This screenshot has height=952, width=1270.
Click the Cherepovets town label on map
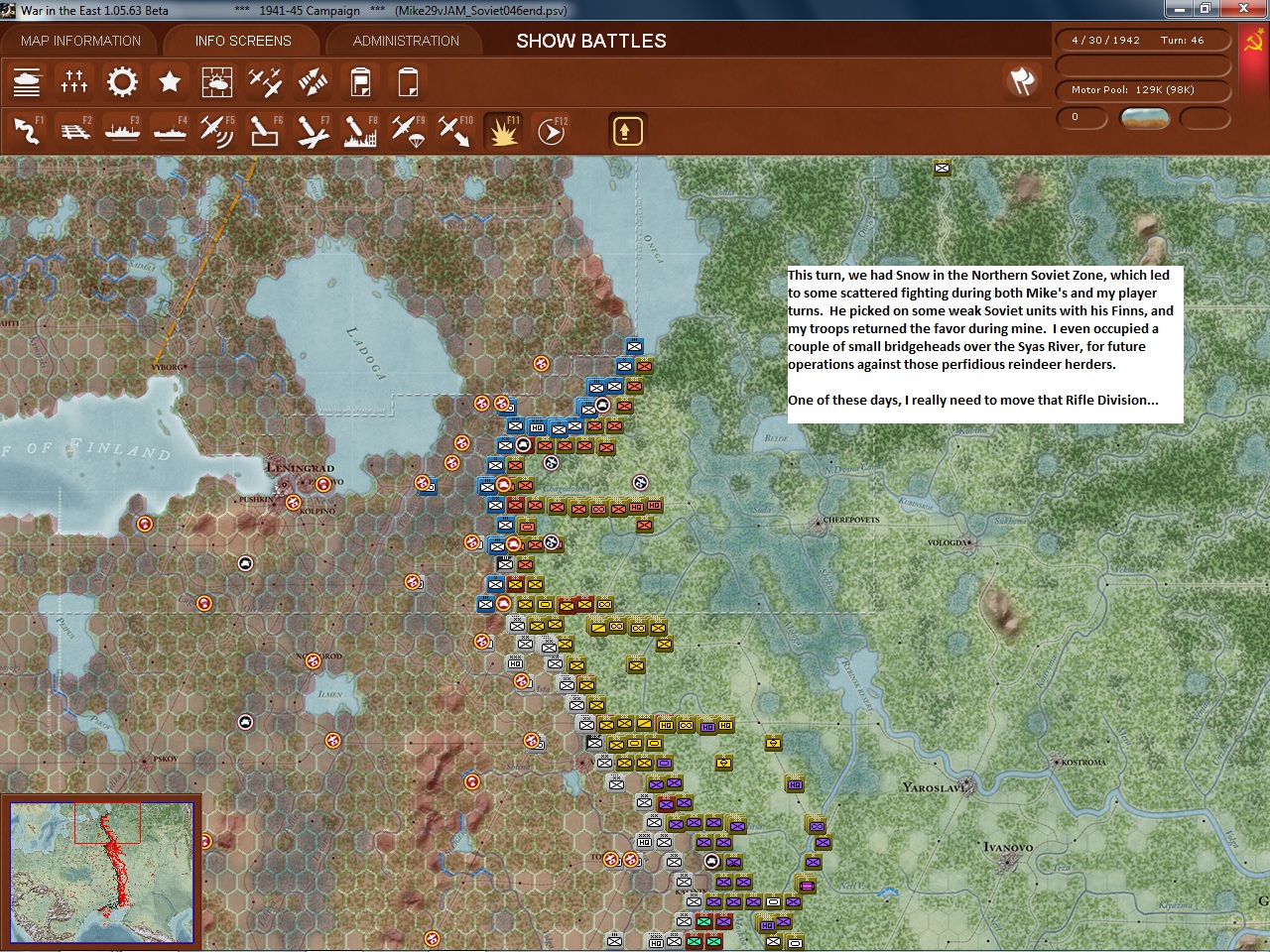tap(851, 520)
